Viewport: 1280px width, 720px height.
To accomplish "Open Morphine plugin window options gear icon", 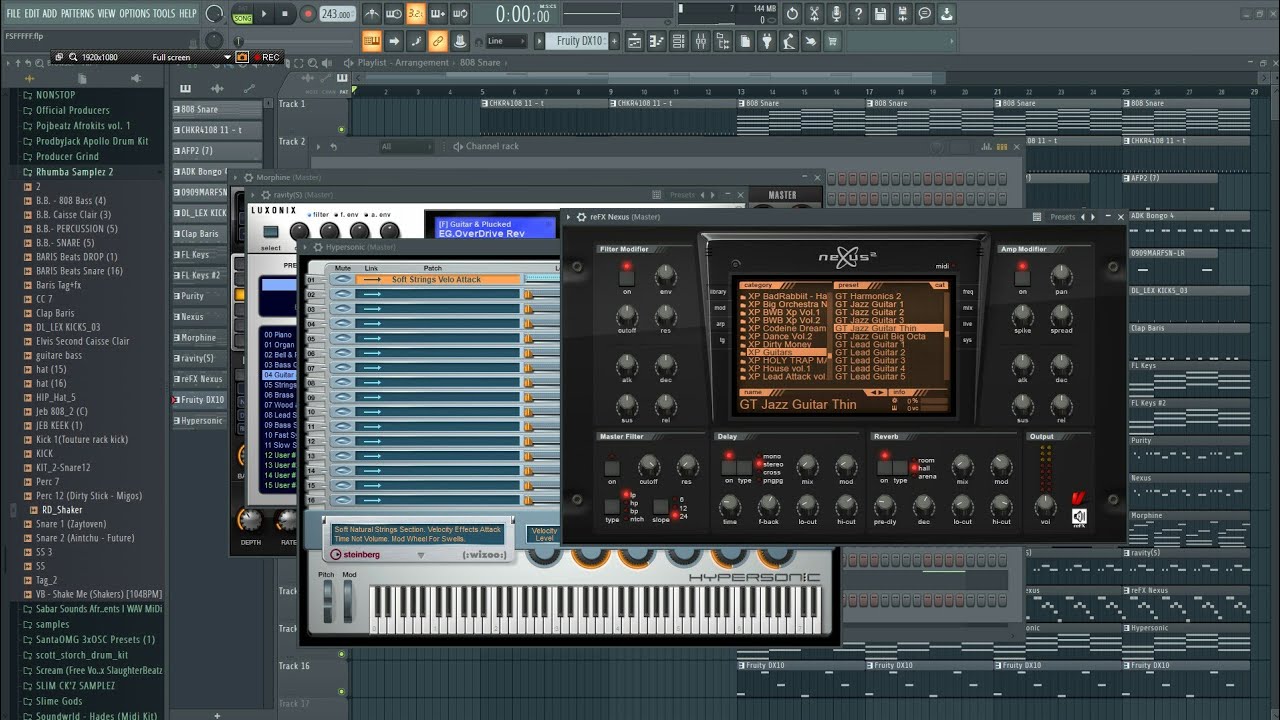I will [248, 178].
